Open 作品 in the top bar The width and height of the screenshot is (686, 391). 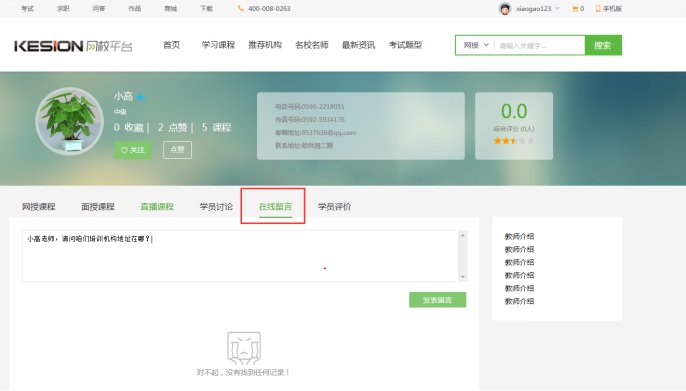pyautogui.click(x=135, y=8)
